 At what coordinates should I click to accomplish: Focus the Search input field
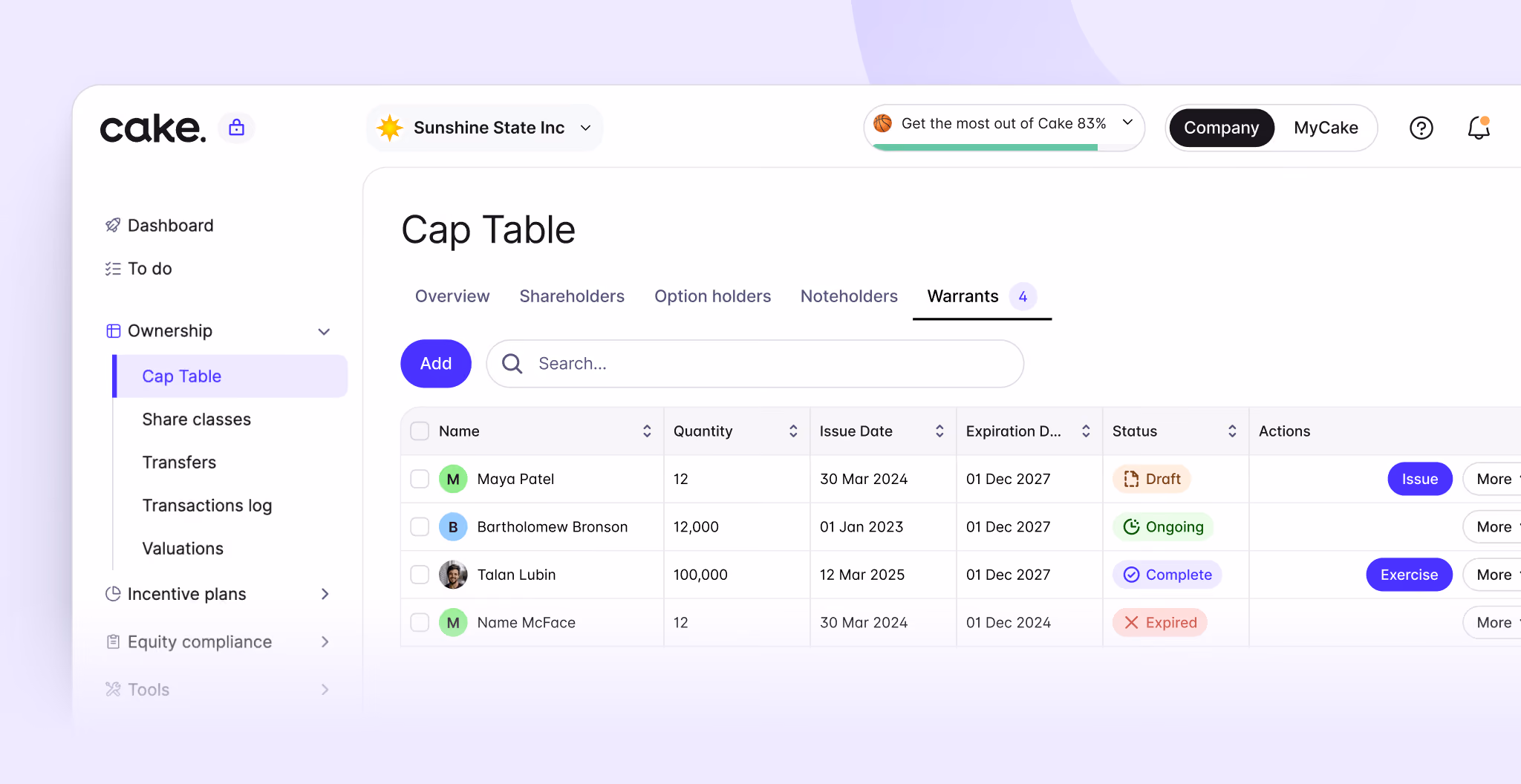pos(755,364)
